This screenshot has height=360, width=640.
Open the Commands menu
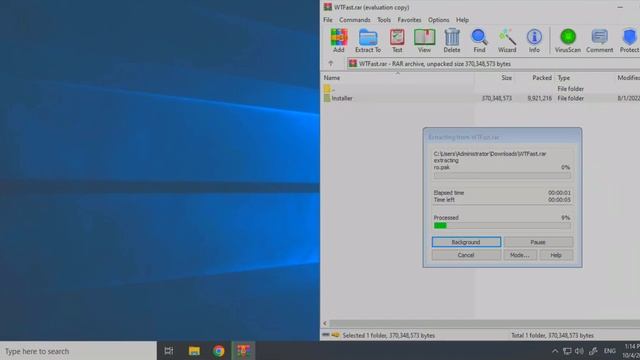coord(355,20)
